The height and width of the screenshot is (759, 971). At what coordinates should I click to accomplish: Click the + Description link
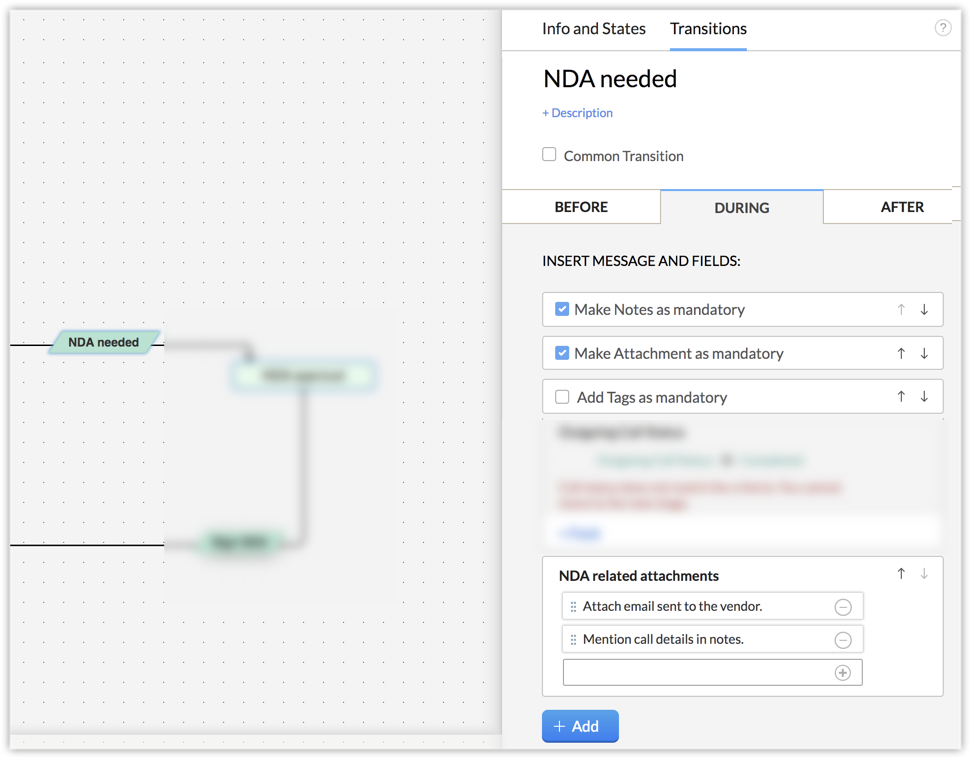(x=577, y=113)
